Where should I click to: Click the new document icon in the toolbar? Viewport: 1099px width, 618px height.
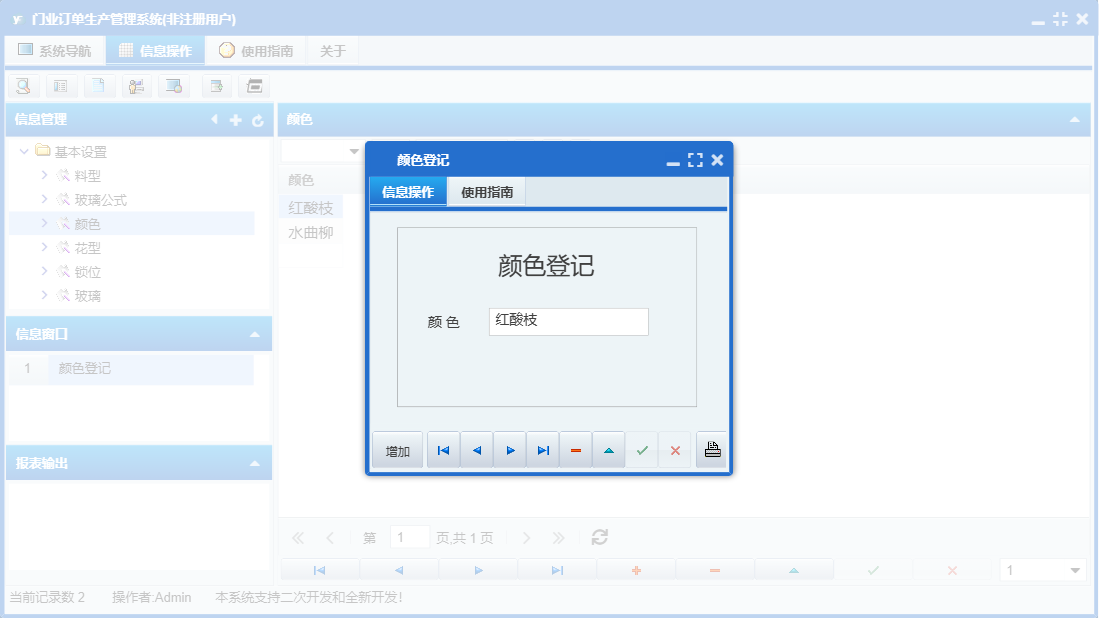(99, 86)
